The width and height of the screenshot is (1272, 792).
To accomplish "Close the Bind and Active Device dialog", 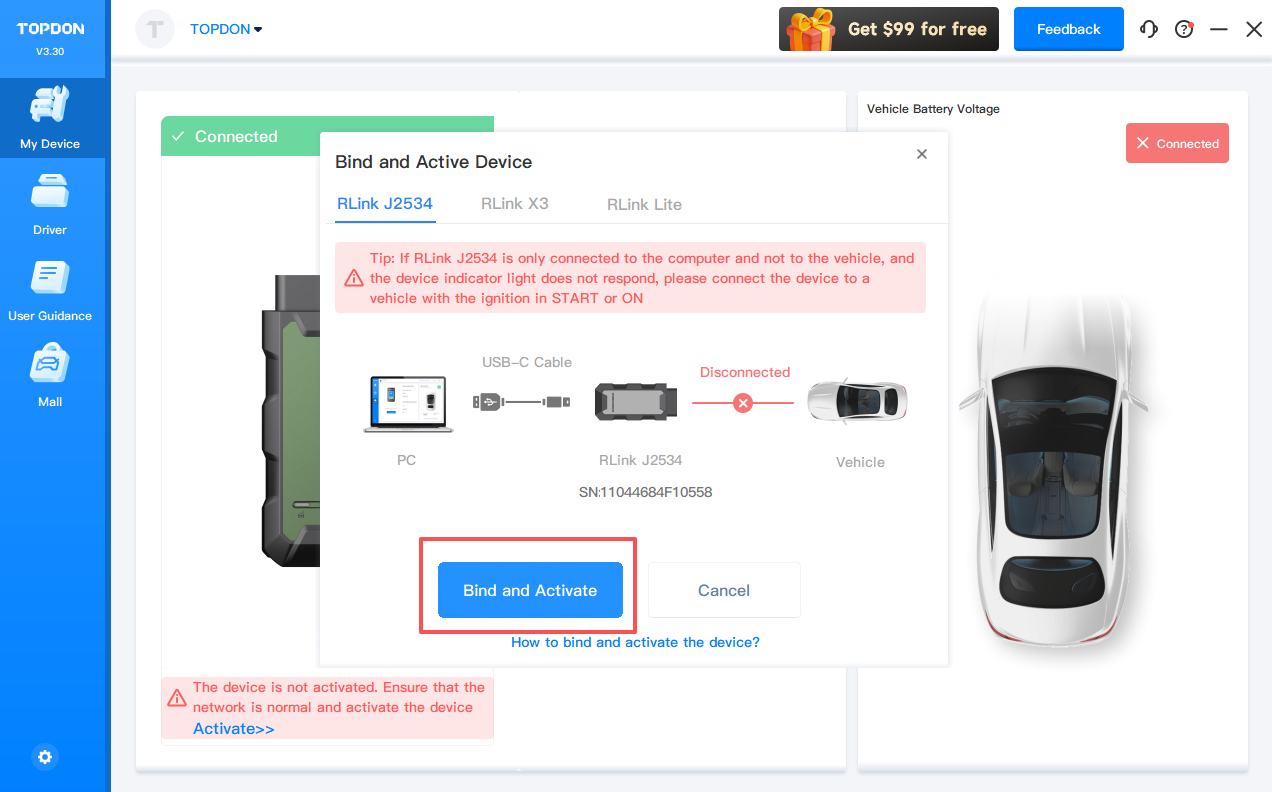I will 922,154.
